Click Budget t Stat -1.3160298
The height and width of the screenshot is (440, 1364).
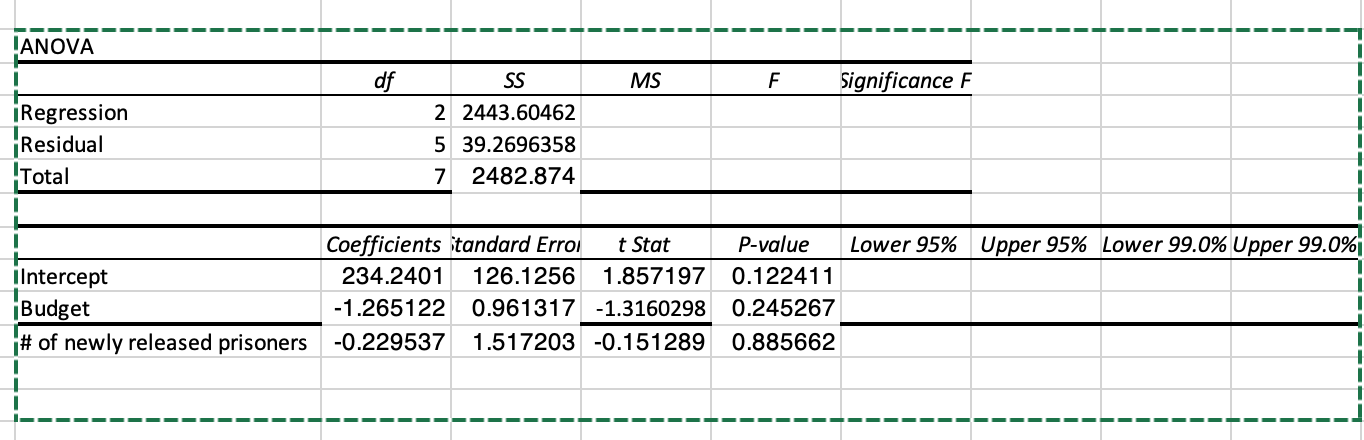tap(646, 307)
